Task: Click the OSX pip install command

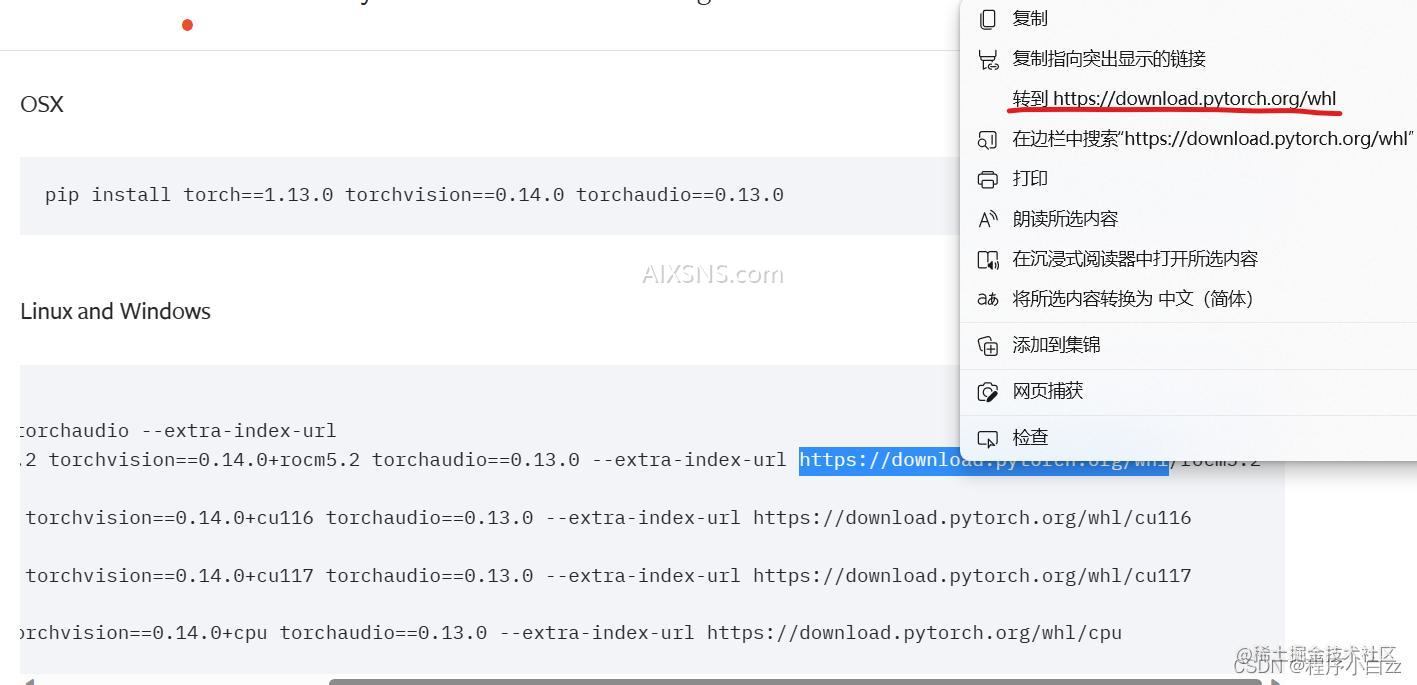Action: (414, 195)
